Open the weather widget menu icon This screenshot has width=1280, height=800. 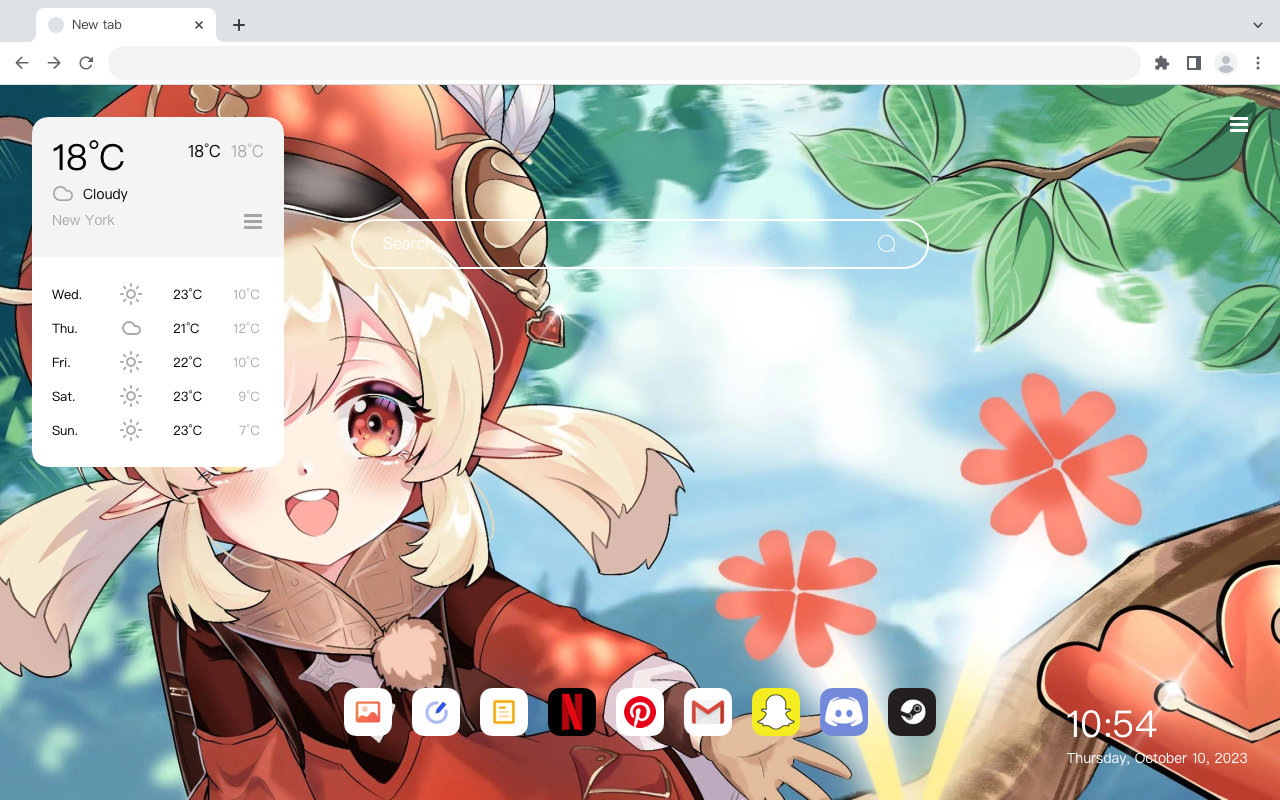[253, 221]
